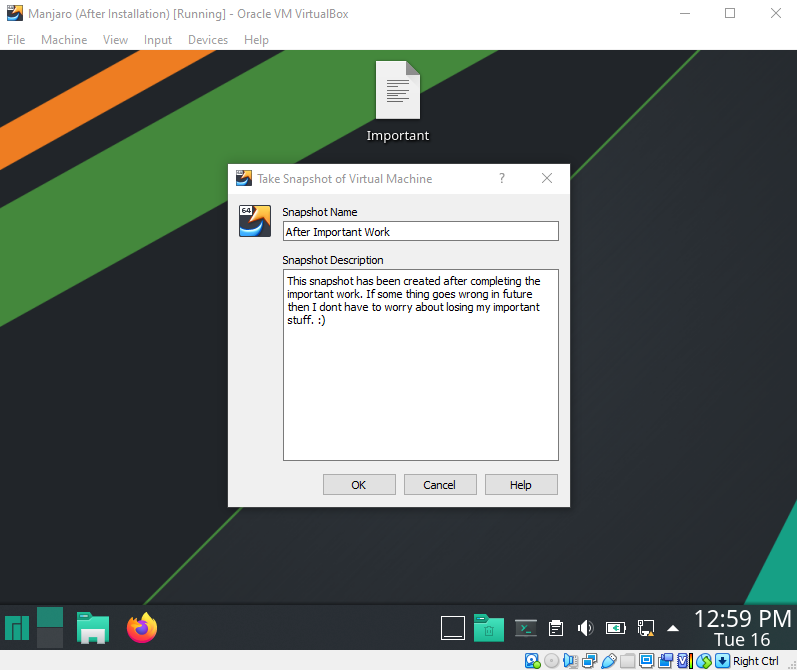Click VirtualBox CPU virtualization status icon

(x=685, y=661)
